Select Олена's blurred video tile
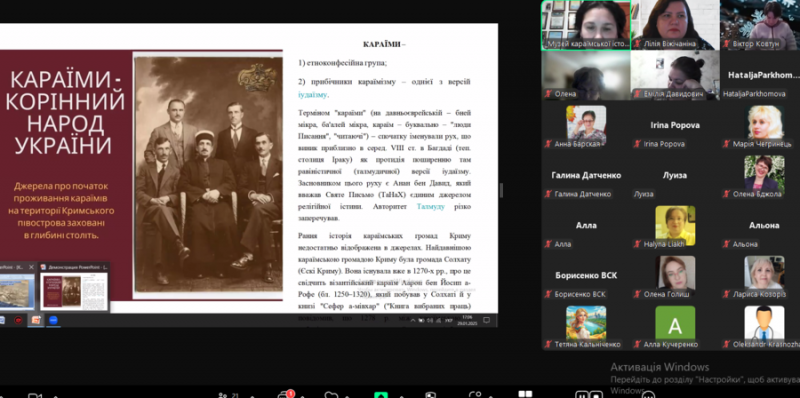 click(x=586, y=74)
